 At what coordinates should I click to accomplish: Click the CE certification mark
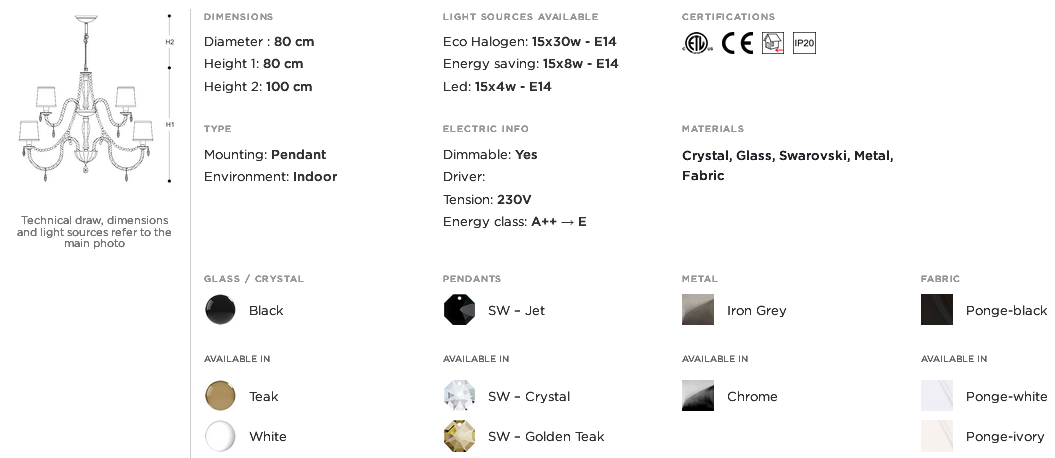coord(737,43)
